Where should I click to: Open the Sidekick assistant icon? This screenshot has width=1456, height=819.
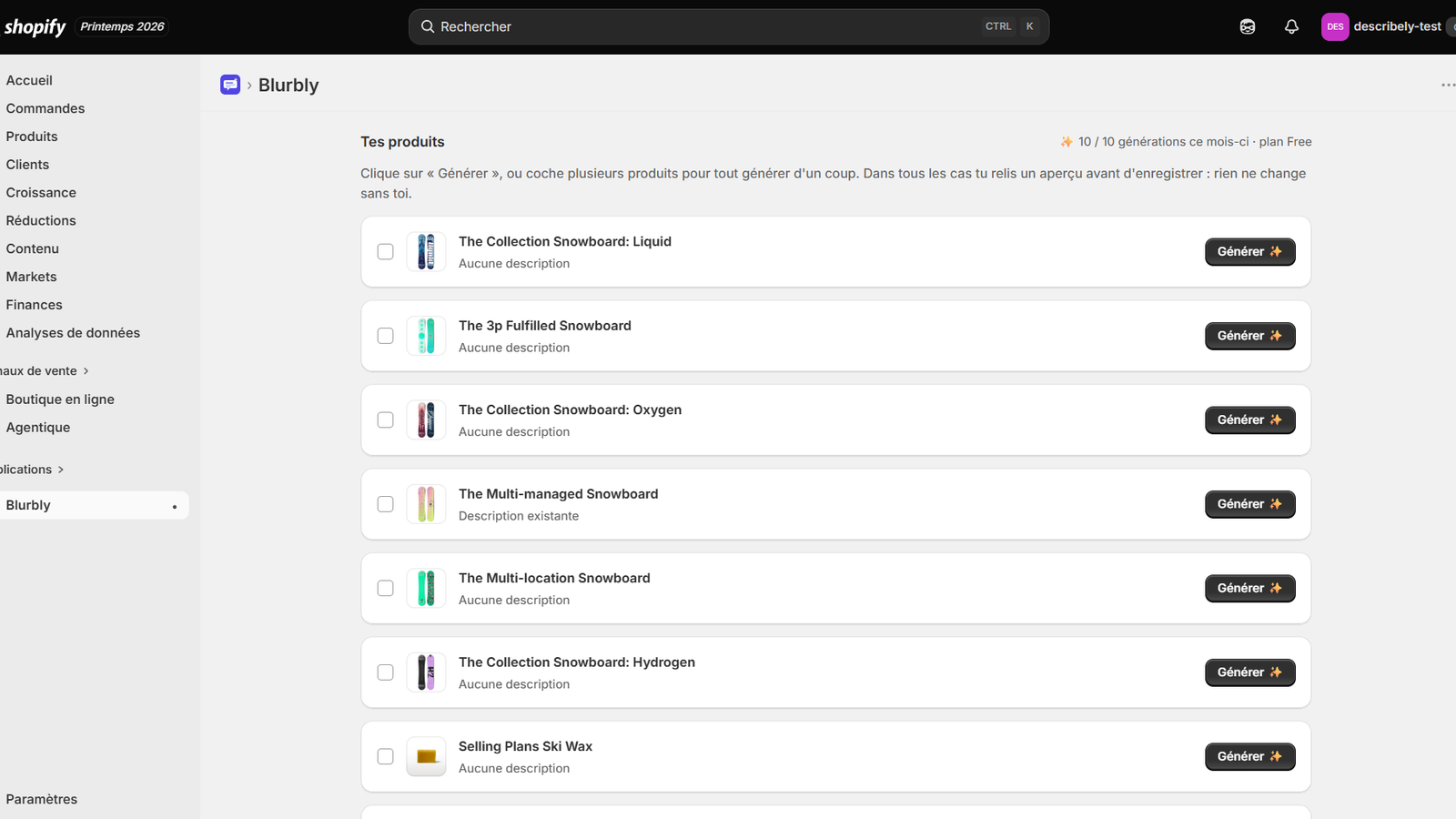1248,26
